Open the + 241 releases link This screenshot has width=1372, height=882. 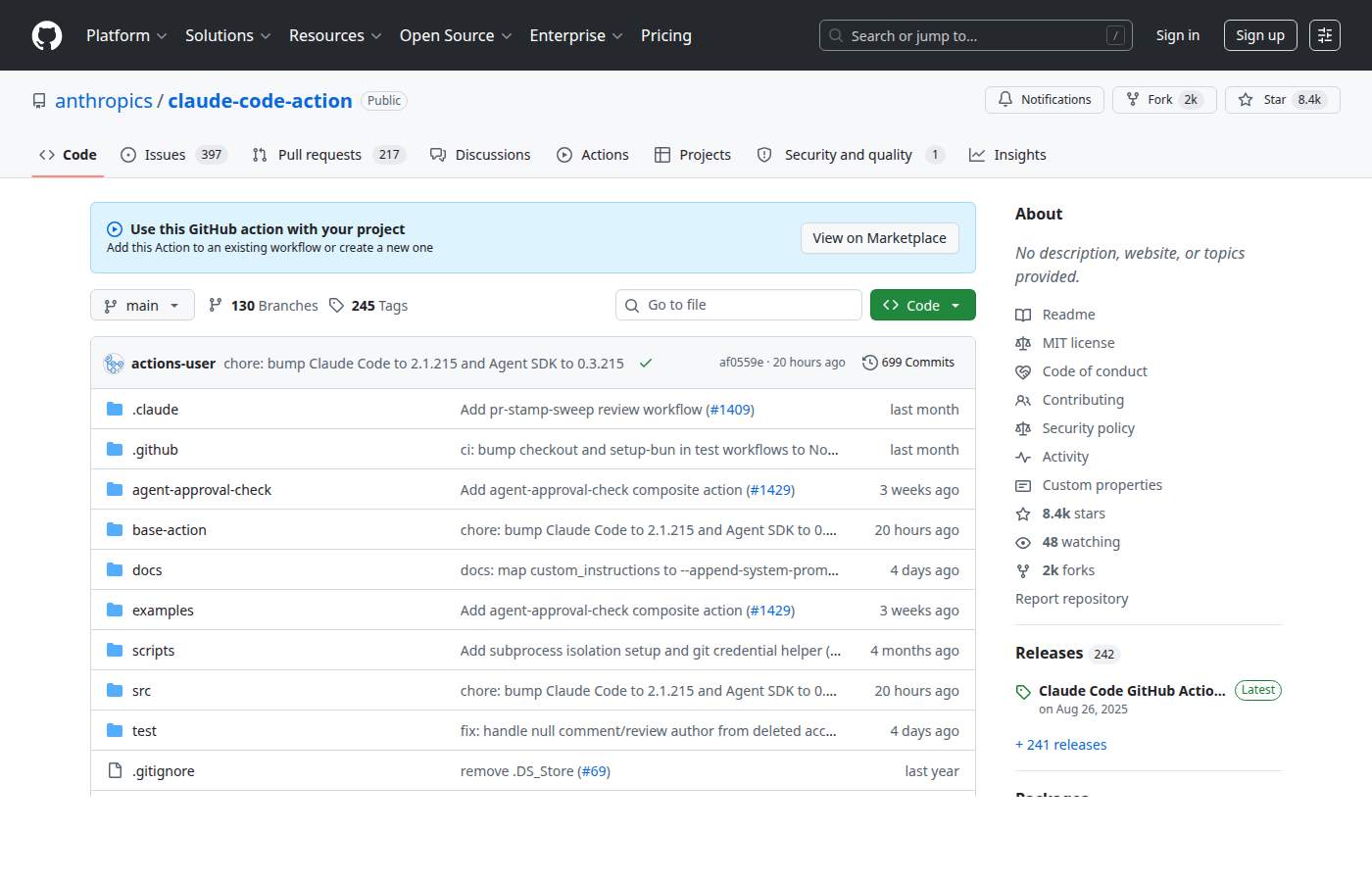(x=1061, y=745)
